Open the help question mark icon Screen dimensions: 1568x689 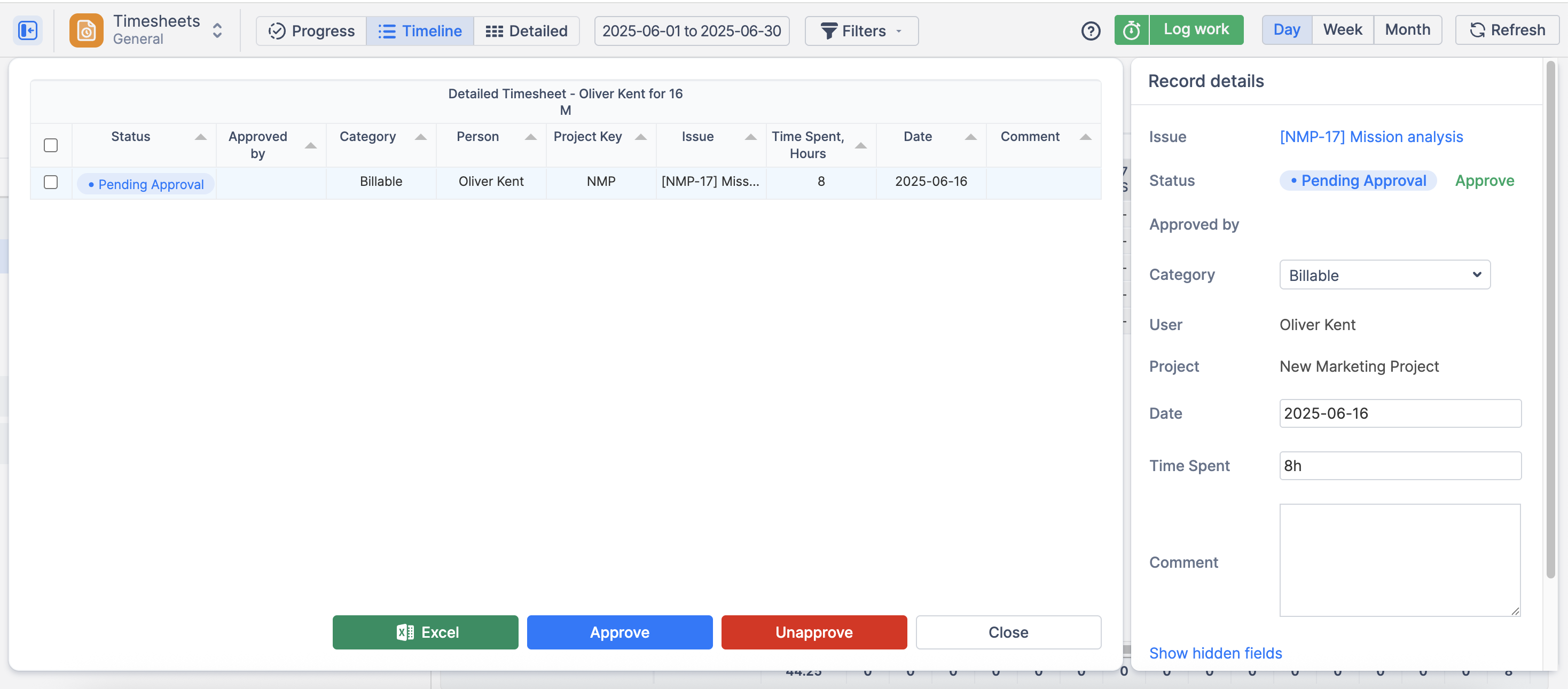tap(1090, 30)
